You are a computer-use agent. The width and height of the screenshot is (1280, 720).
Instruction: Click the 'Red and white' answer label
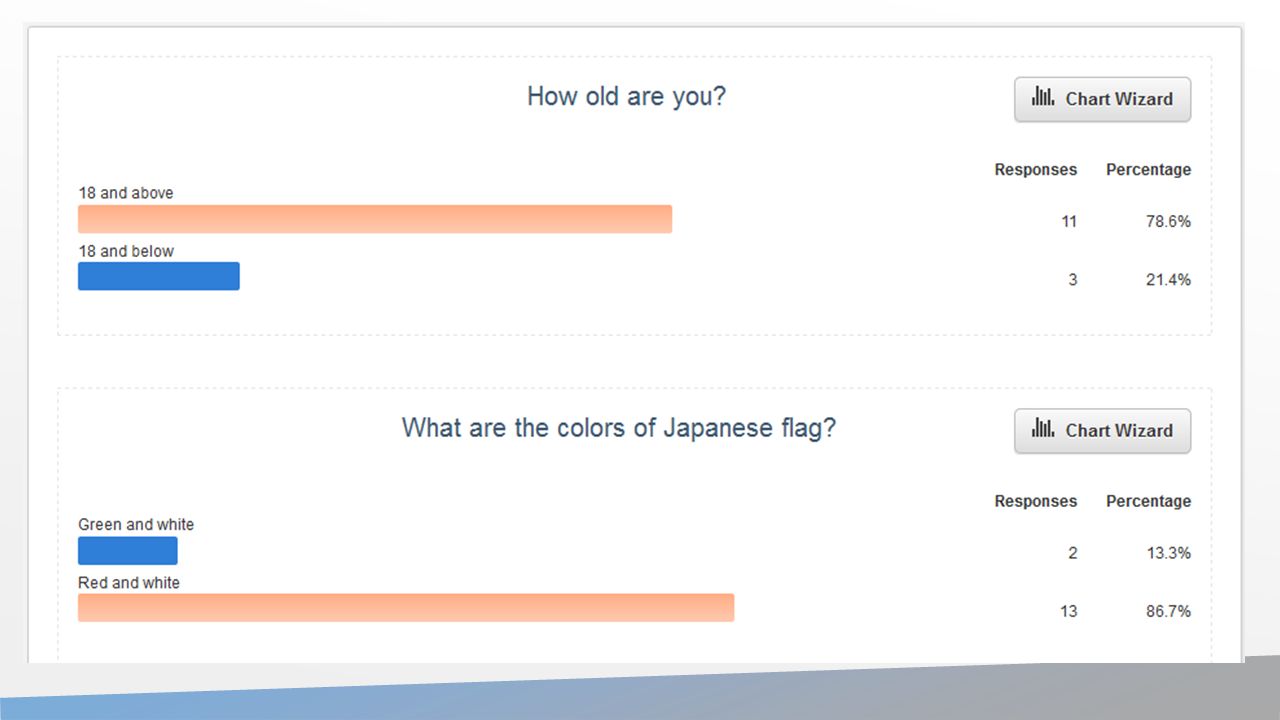(x=129, y=582)
